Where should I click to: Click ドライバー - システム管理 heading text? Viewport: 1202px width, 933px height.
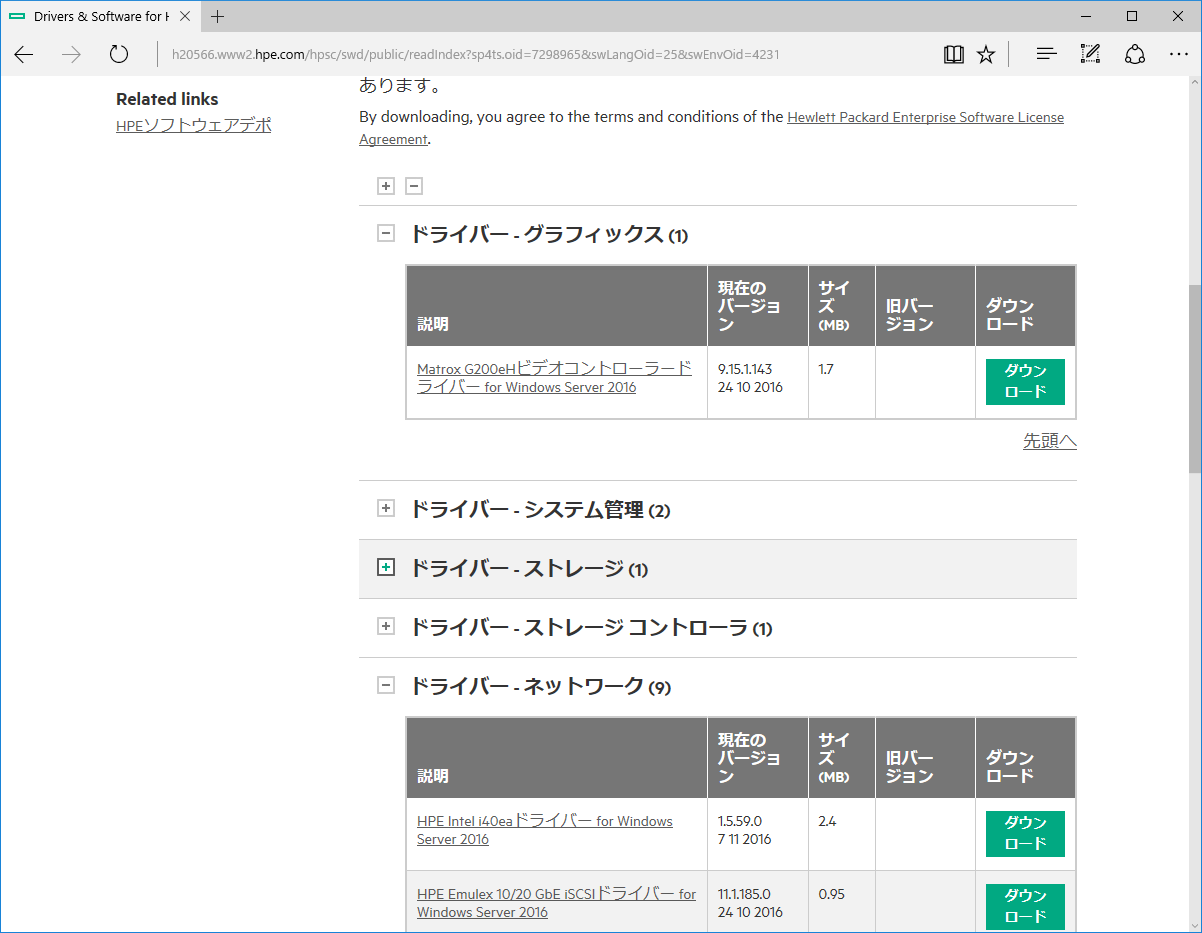pos(540,510)
